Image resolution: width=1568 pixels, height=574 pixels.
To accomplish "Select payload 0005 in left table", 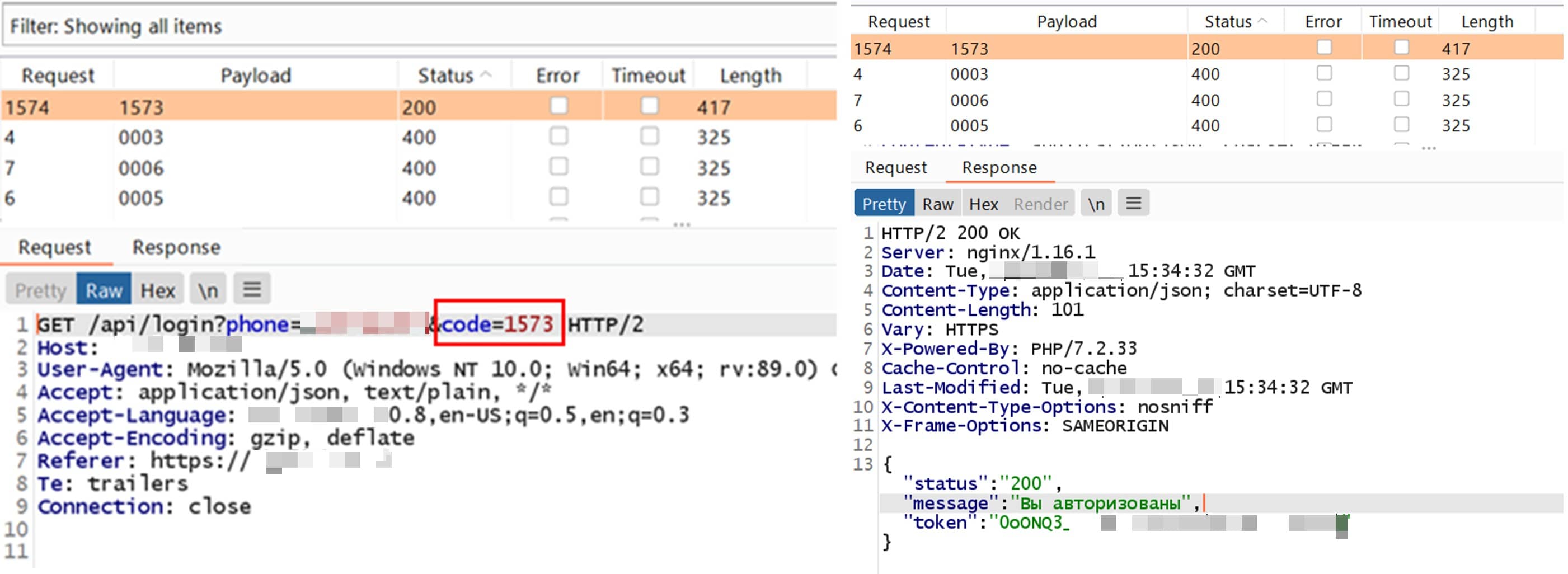I will coord(140,199).
